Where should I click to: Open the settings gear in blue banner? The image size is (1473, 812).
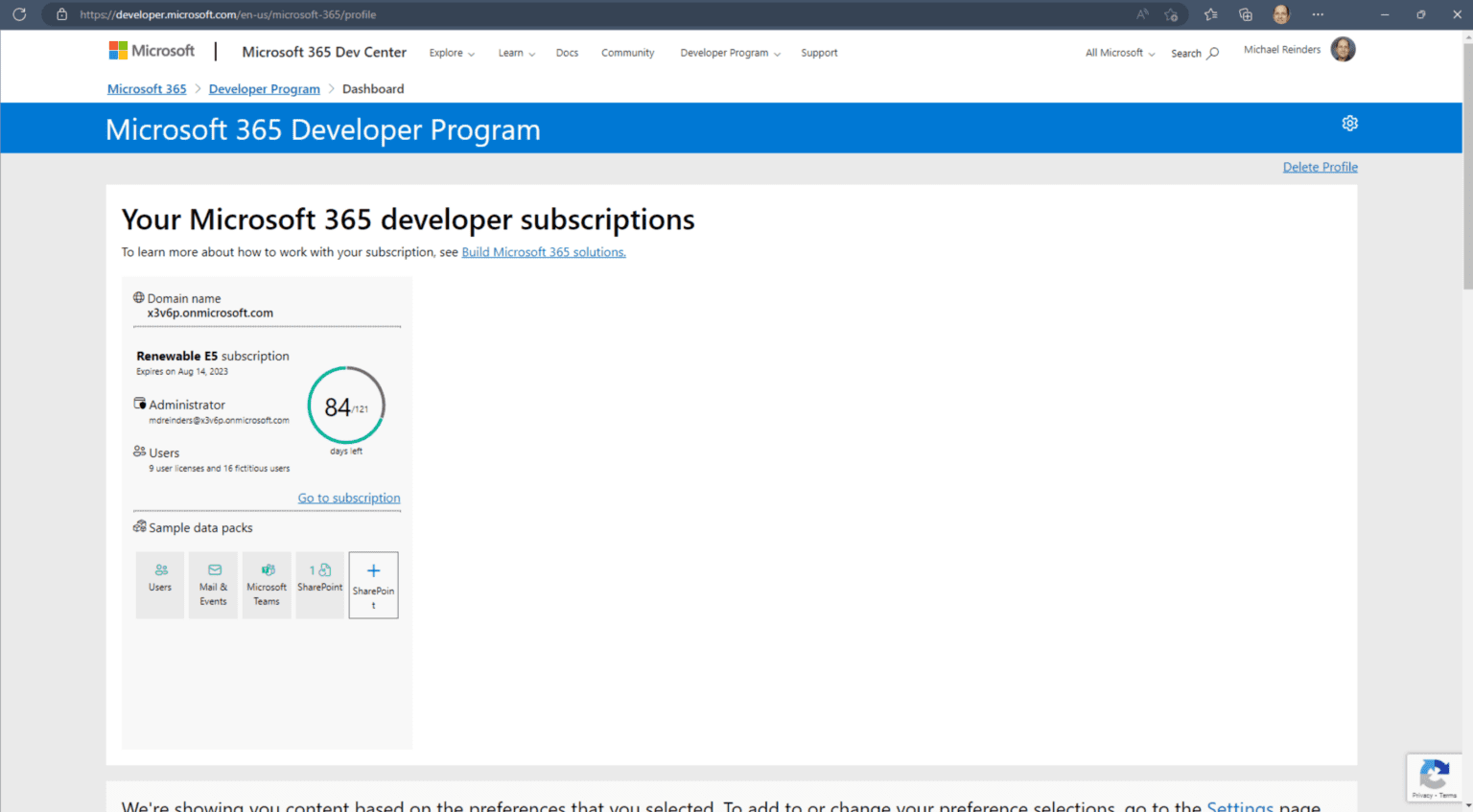(x=1349, y=124)
